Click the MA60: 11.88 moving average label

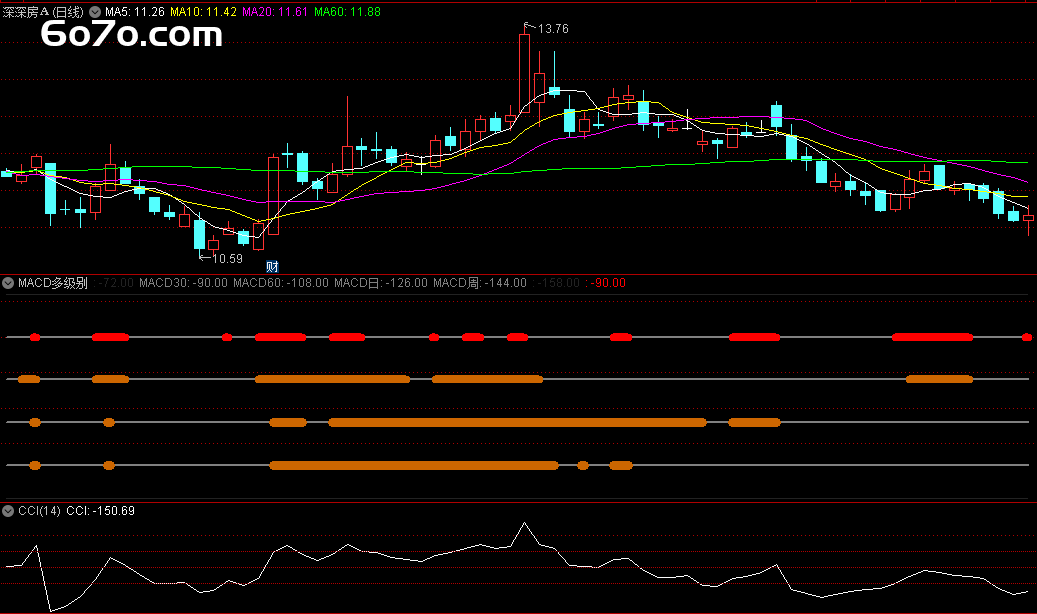(x=347, y=12)
